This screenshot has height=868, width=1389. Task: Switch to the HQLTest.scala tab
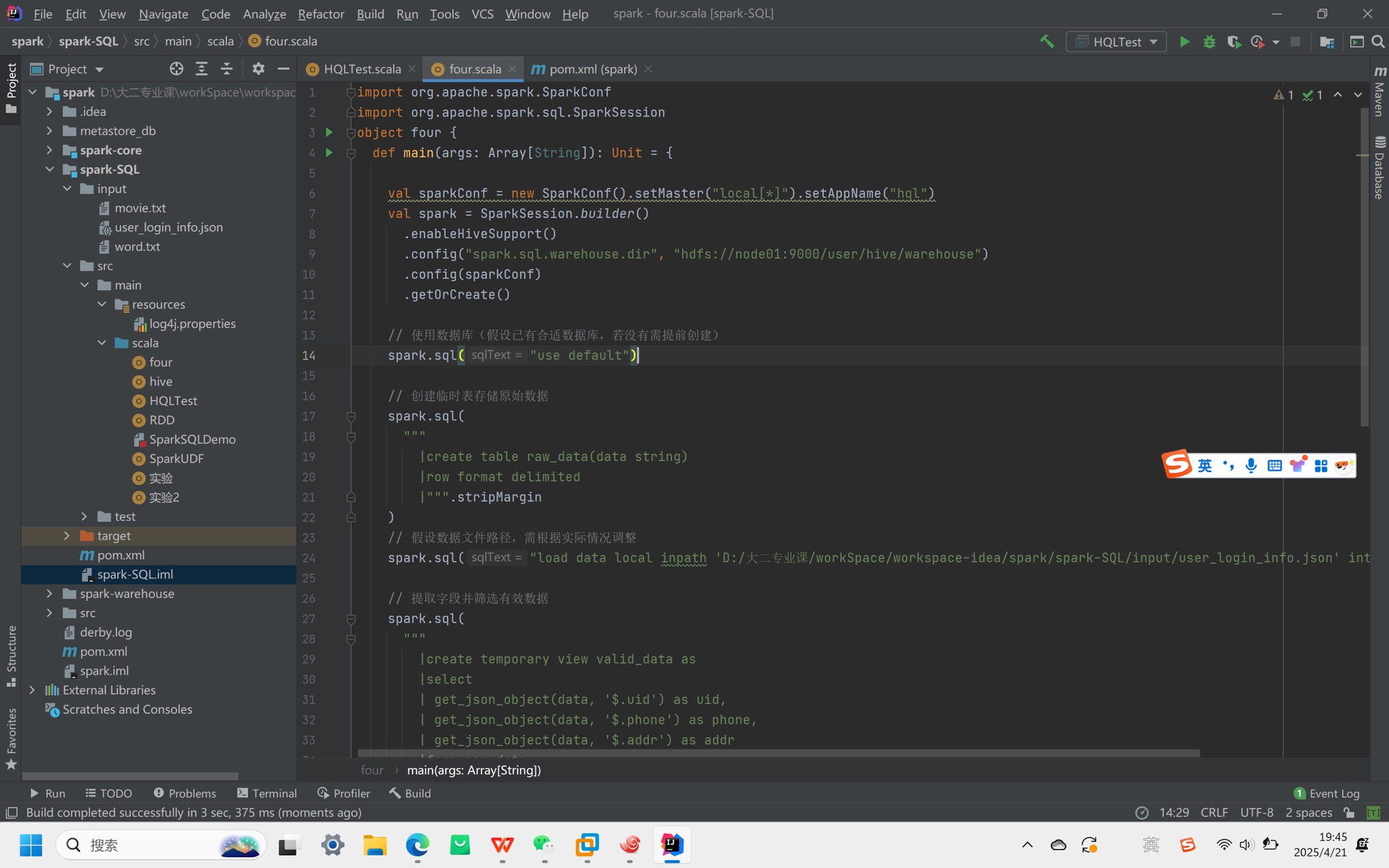point(361,69)
